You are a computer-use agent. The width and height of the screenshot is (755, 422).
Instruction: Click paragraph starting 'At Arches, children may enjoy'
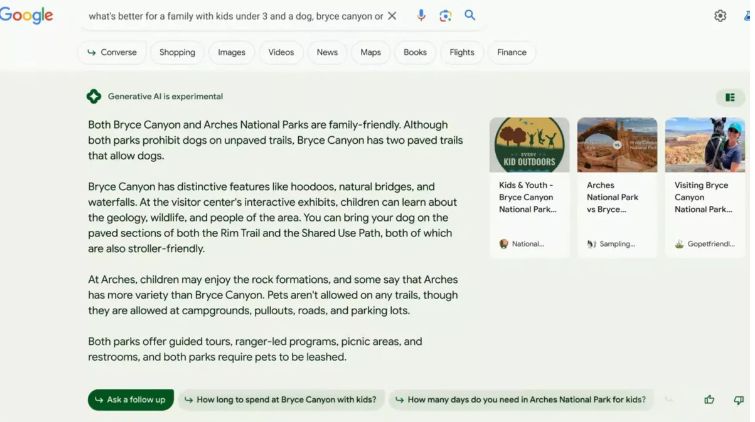point(273,295)
